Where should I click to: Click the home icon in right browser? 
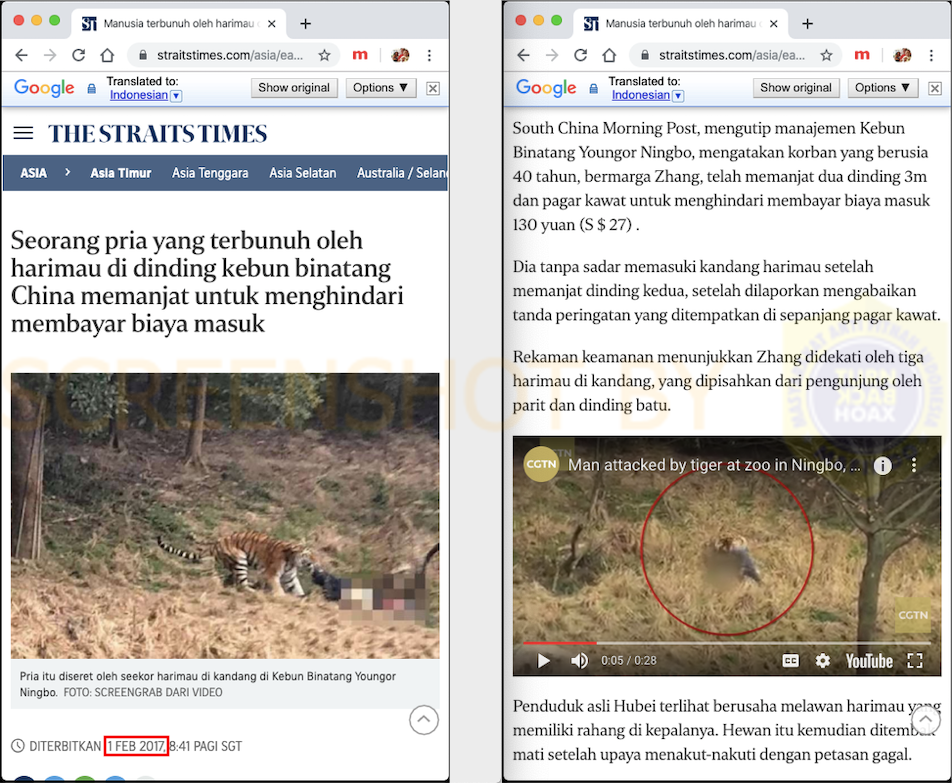pyautogui.click(x=609, y=55)
